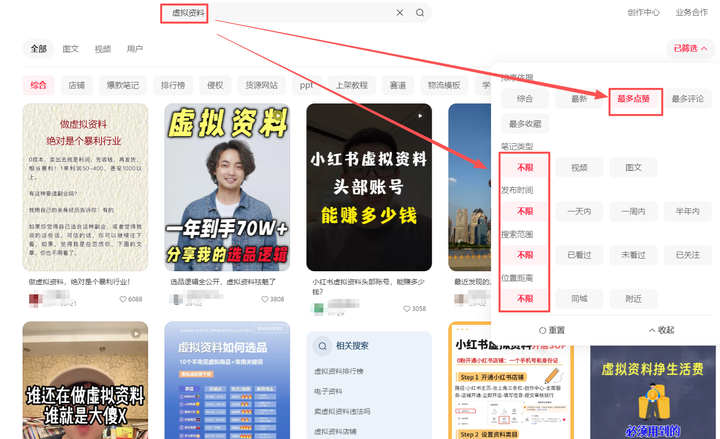Click the author avatar under 小红书虚拟资料头部账号 note

(318, 308)
